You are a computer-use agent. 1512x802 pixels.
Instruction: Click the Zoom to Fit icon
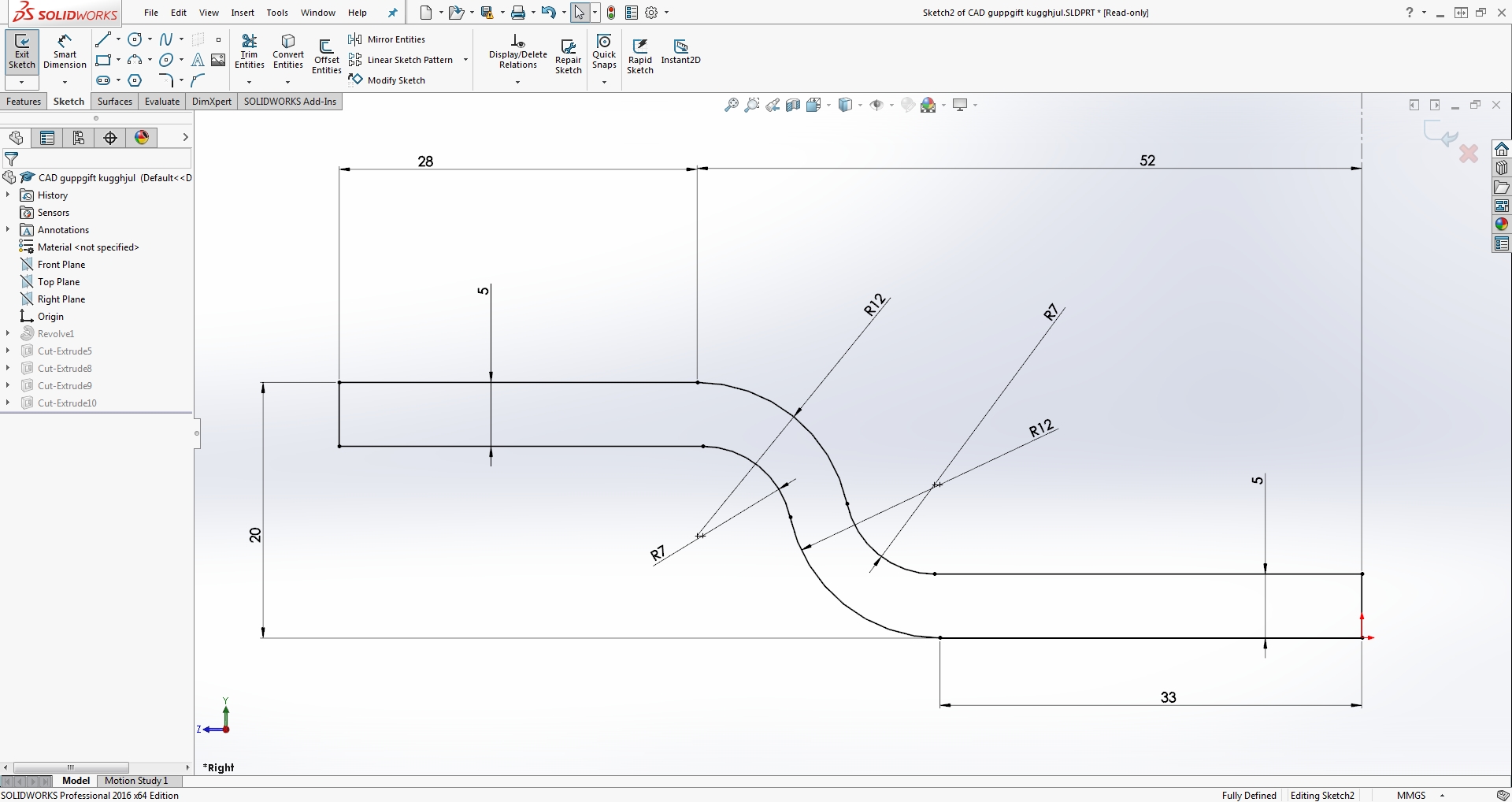pos(732,105)
